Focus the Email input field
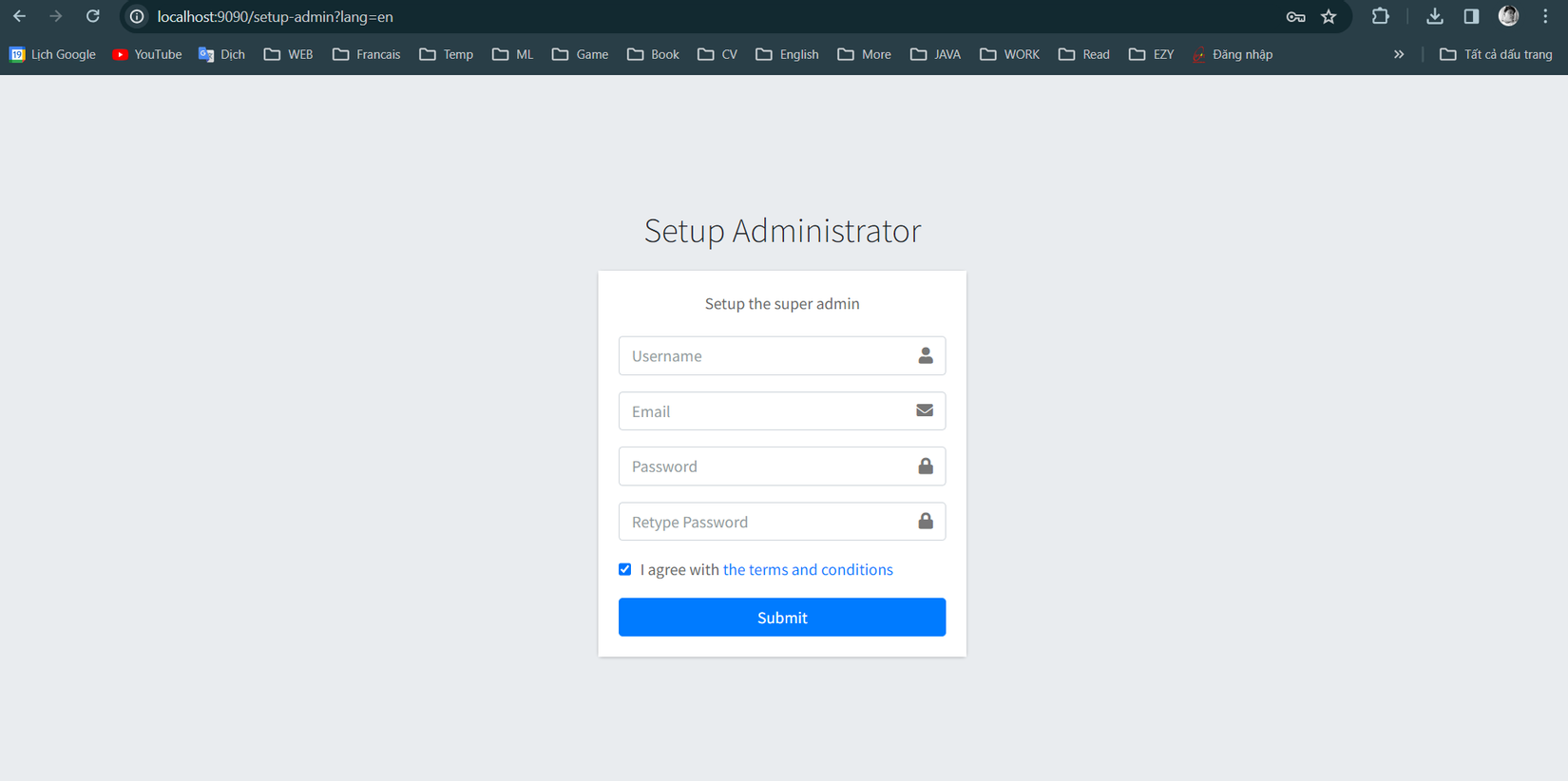This screenshot has height=781, width=1568. [782, 410]
